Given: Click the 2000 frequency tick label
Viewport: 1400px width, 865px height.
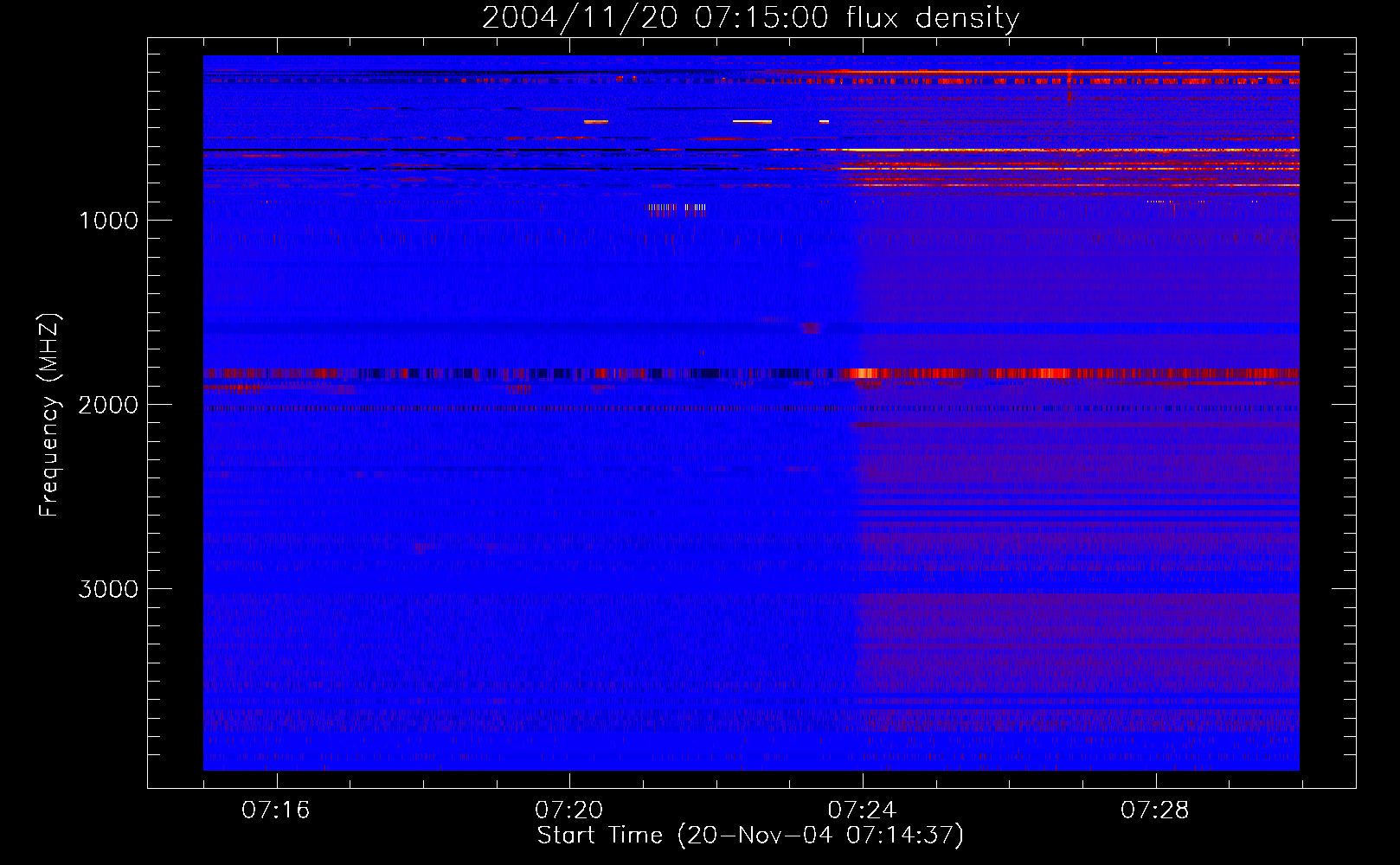Looking at the screenshot, I should pos(108,405).
